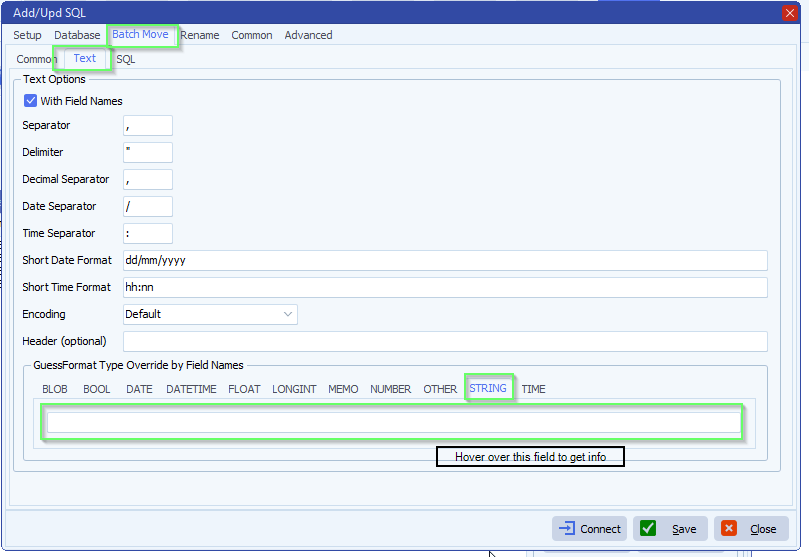Screen dimensions: 809x557
Task: Click the Short Time Format field
Action: [445, 287]
